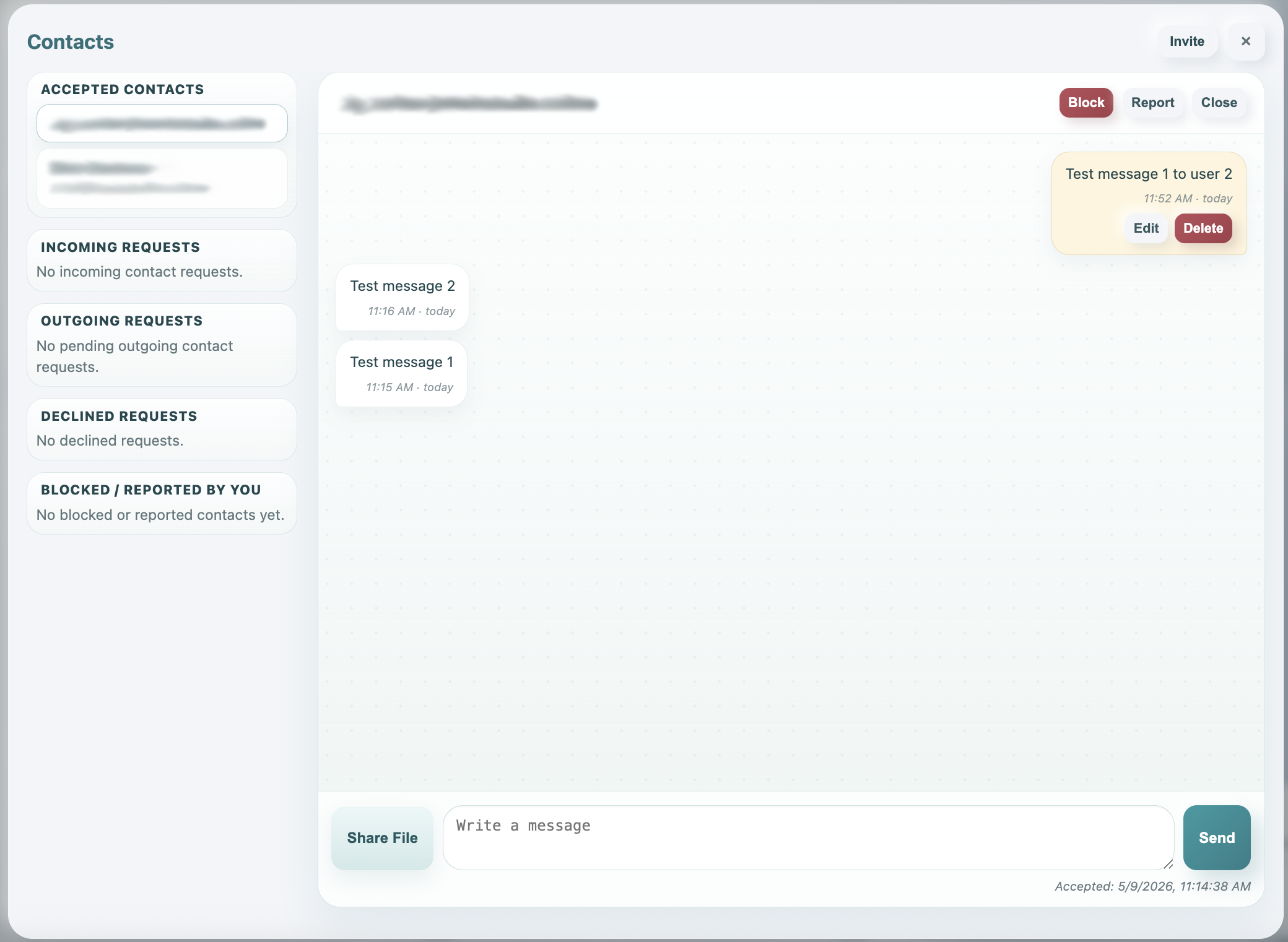Report the current contact

pos(1152,103)
